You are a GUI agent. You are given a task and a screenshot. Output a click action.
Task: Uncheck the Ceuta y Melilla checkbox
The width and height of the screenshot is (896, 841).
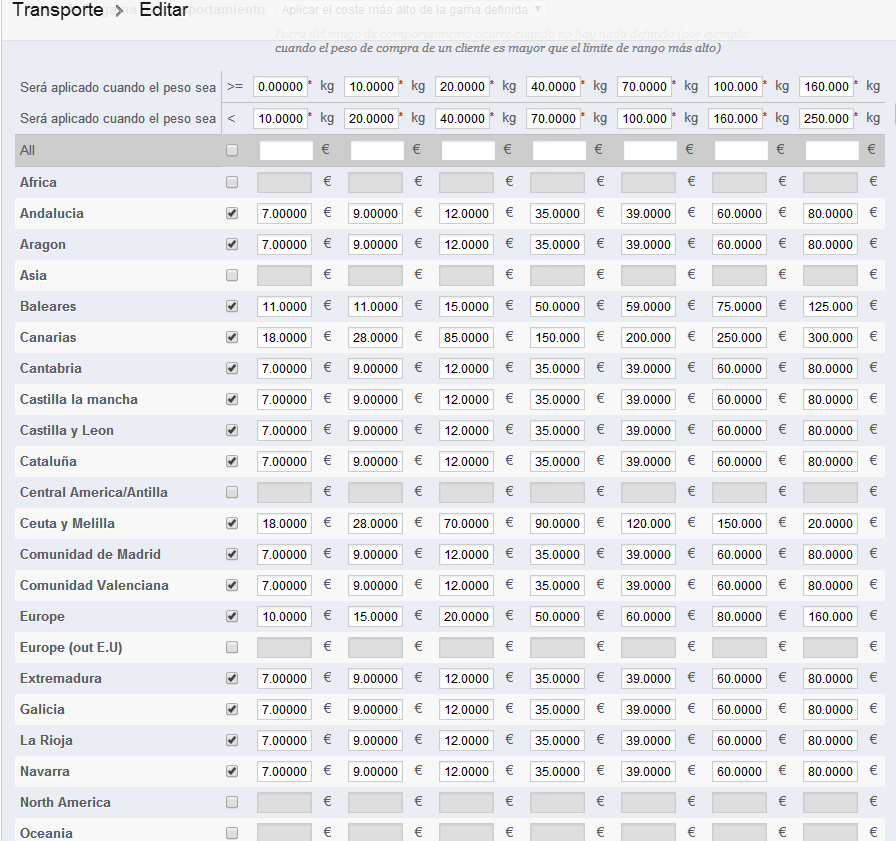pos(231,523)
